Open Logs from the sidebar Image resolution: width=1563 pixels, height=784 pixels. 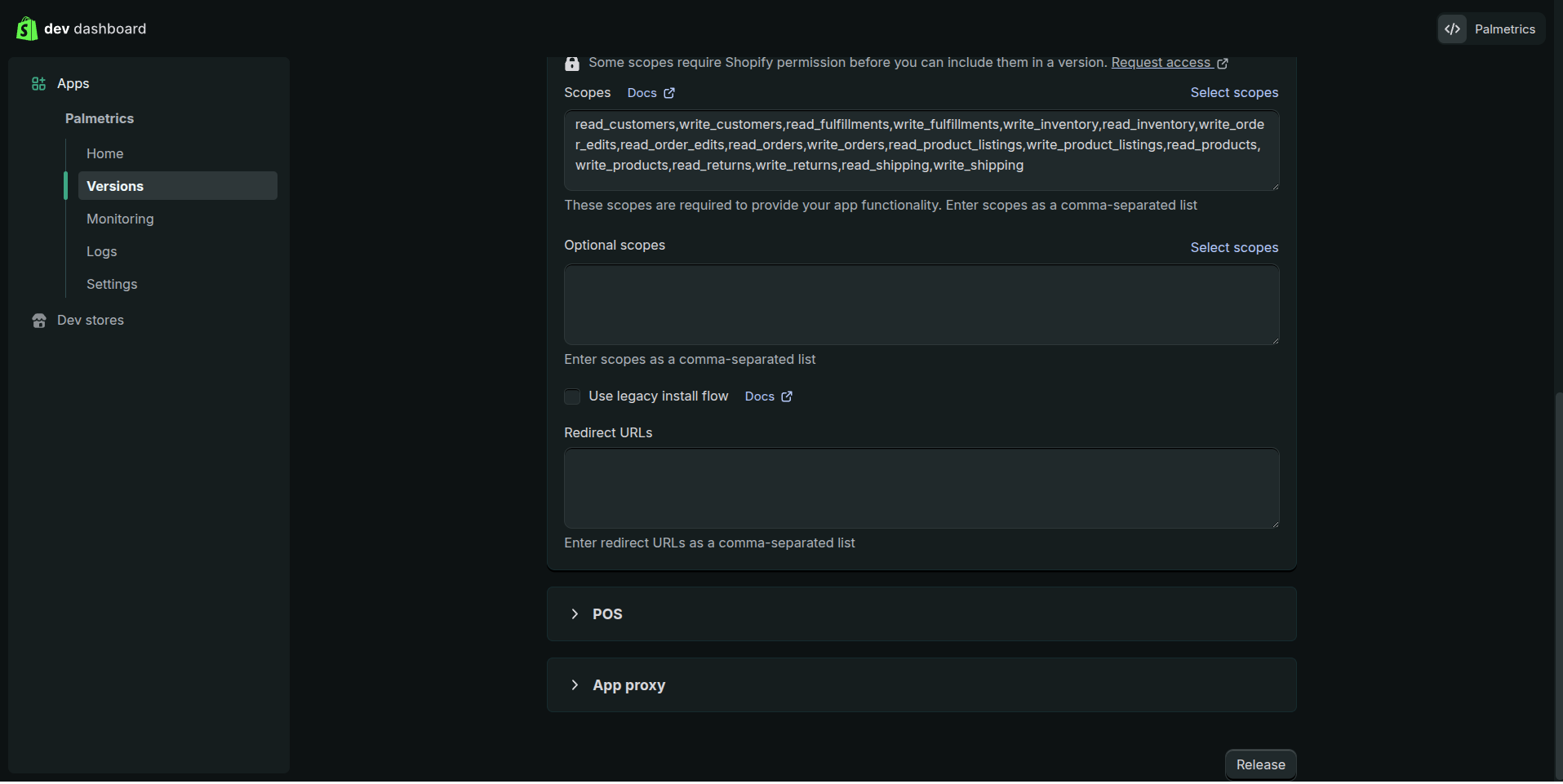coord(102,251)
